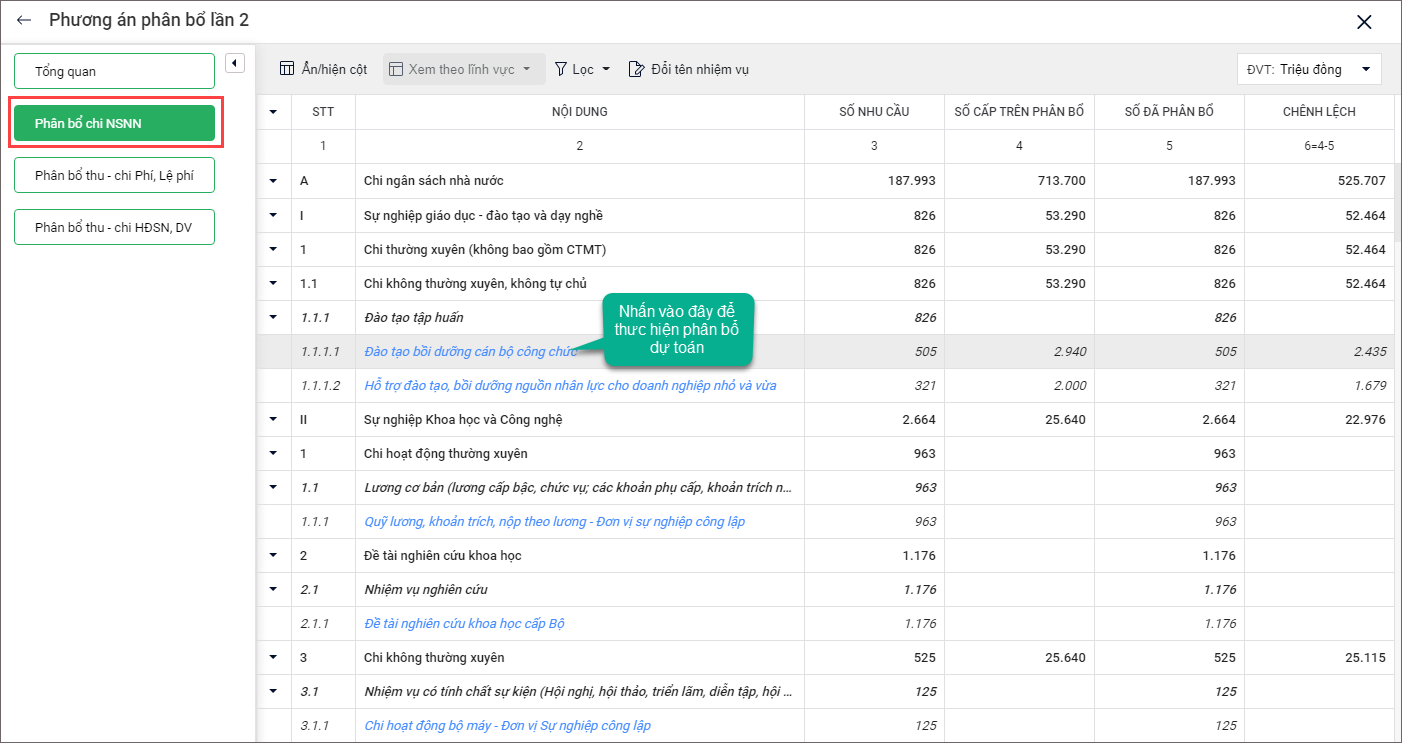1402x743 pixels.
Task: Click the Lọc filter funnel icon
Action: [561, 69]
